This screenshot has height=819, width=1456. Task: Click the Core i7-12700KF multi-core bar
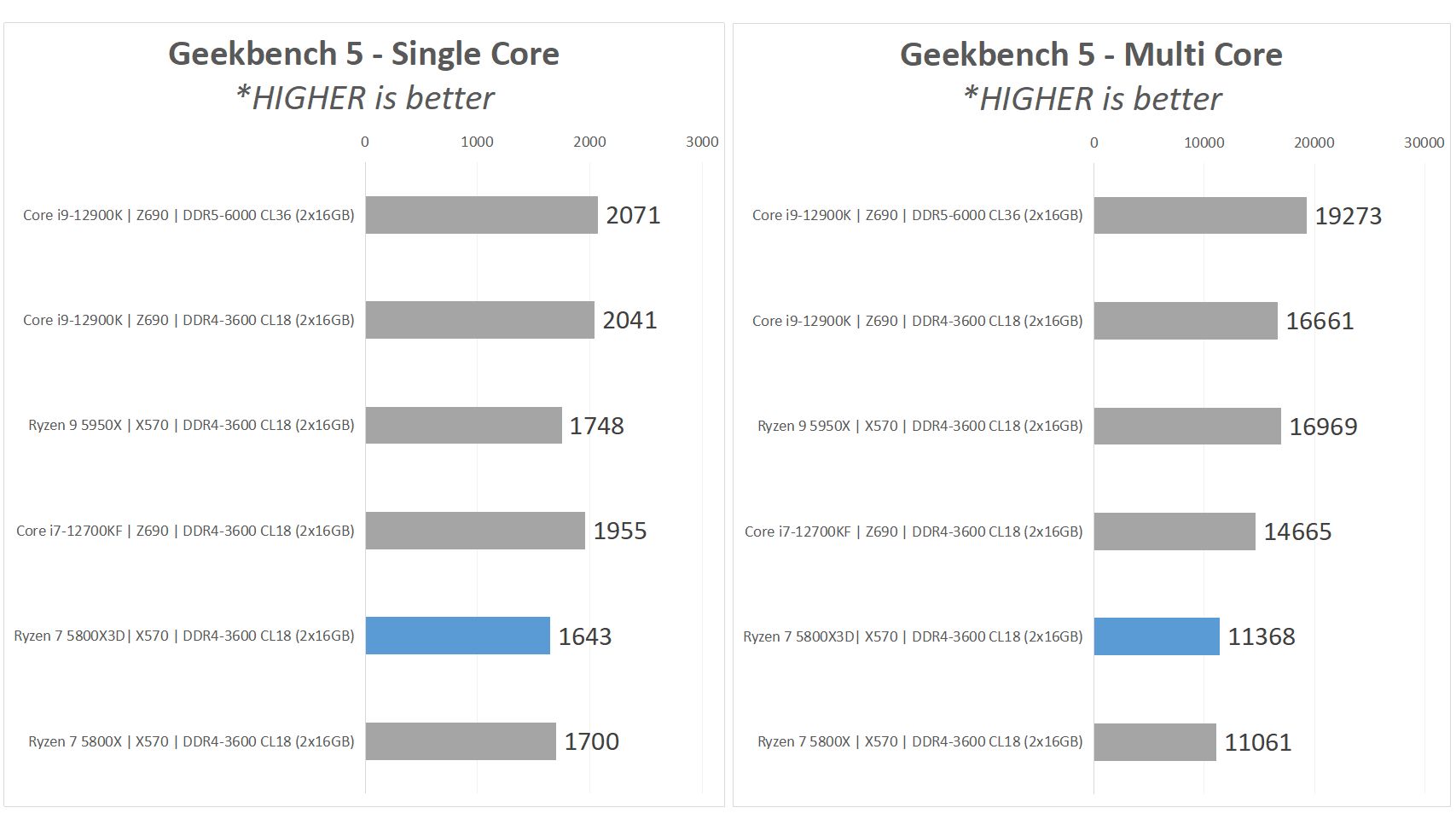coord(1174,531)
